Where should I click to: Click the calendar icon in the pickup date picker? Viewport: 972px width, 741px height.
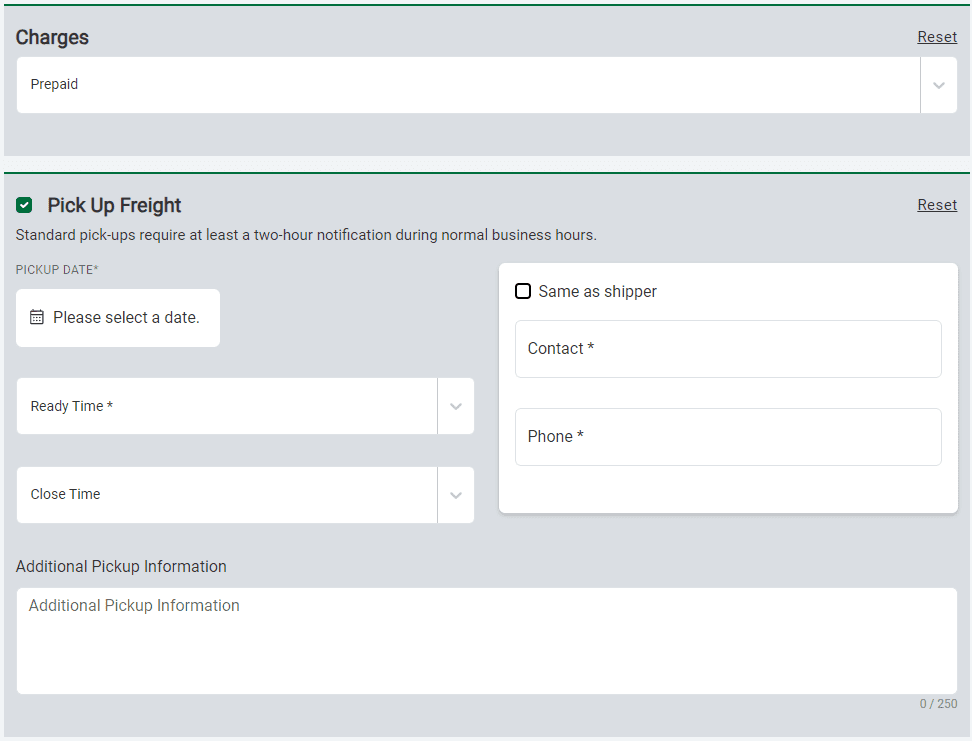click(37, 317)
